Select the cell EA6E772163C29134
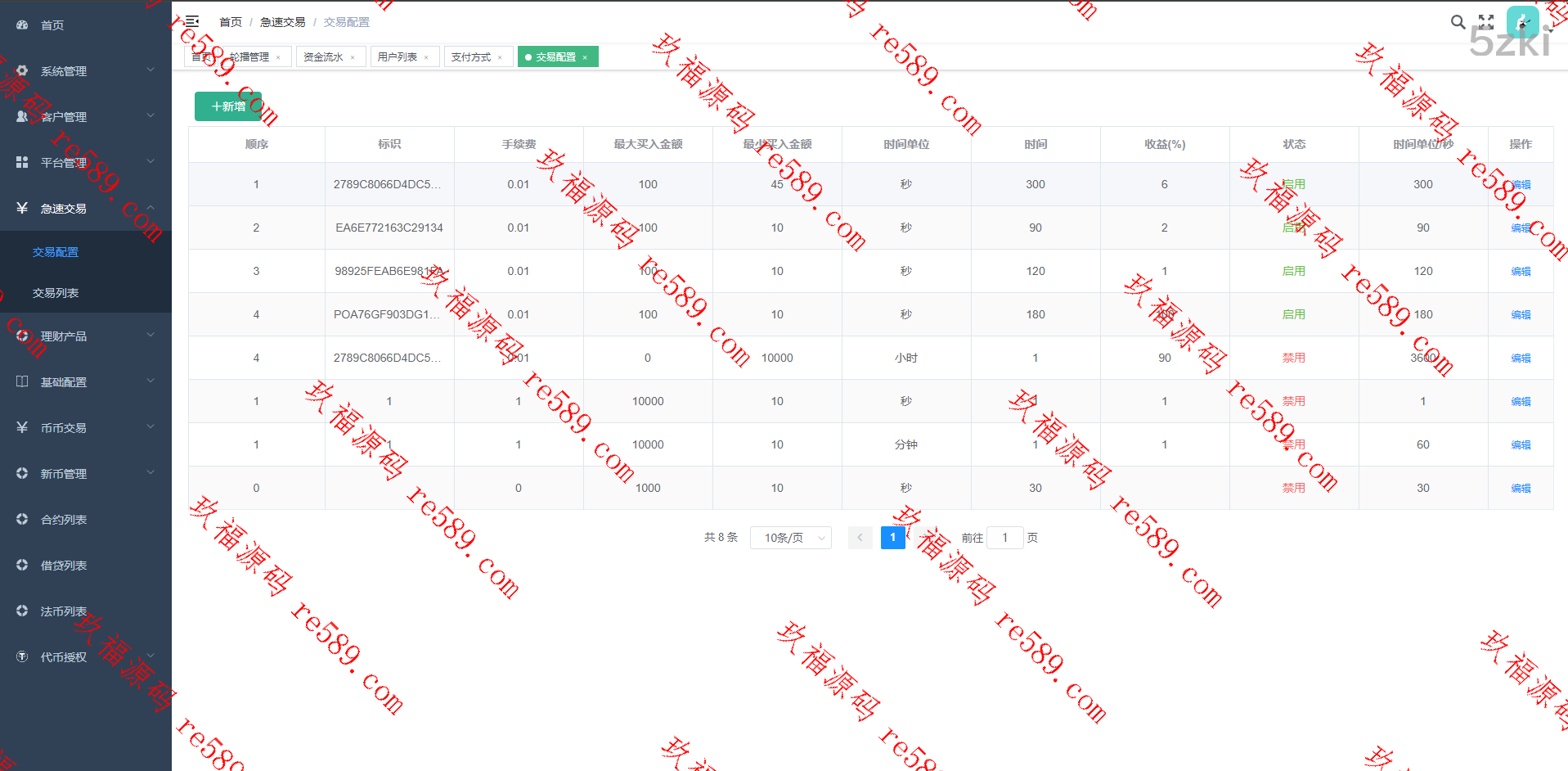Screen dimensions: 1568x771 click(389, 228)
